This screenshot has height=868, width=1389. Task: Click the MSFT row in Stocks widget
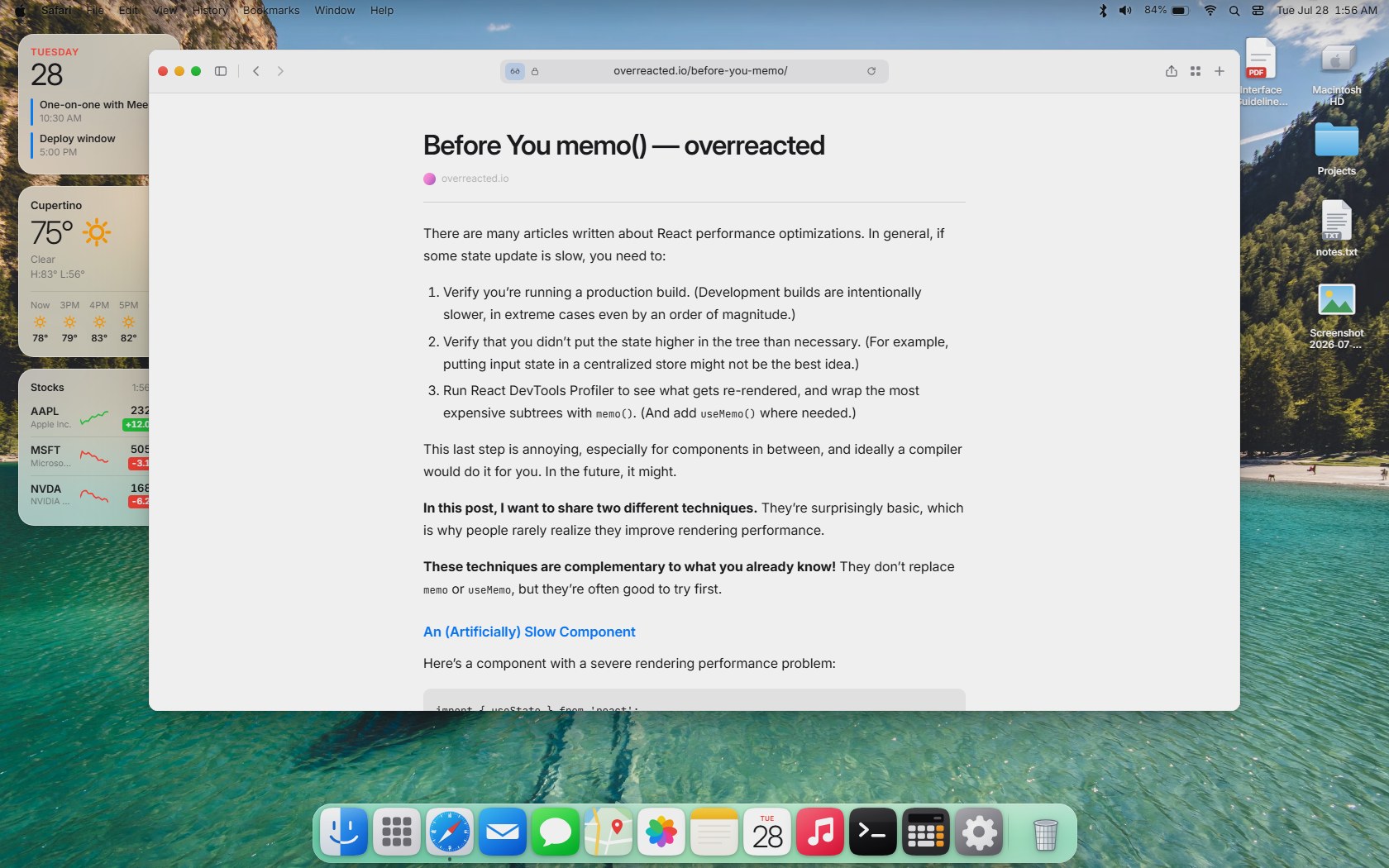tap(89, 456)
